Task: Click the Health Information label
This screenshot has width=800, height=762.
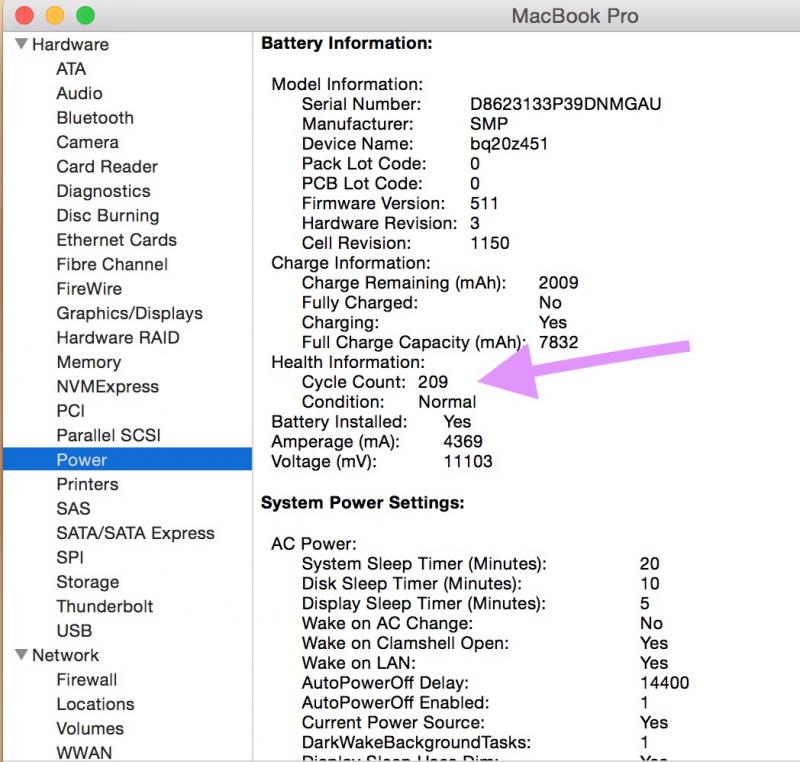Action: pos(348,362)
